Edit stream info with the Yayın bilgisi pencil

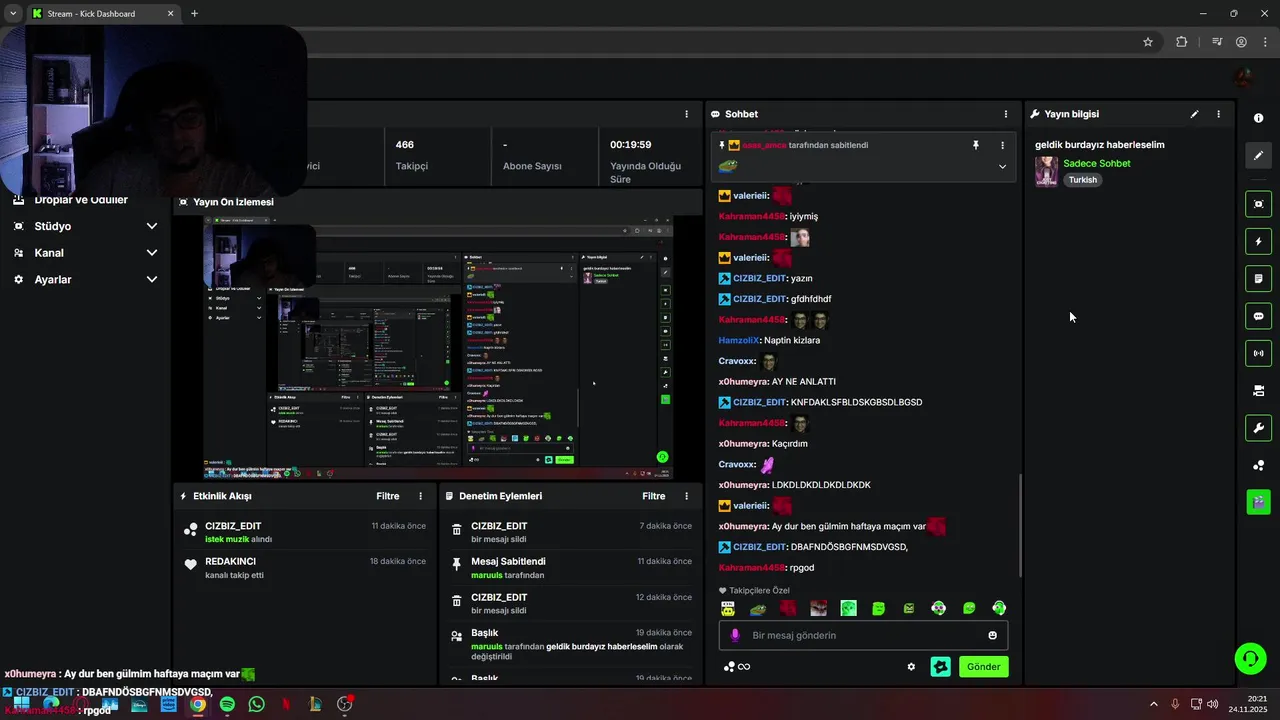pos(1194,114)
